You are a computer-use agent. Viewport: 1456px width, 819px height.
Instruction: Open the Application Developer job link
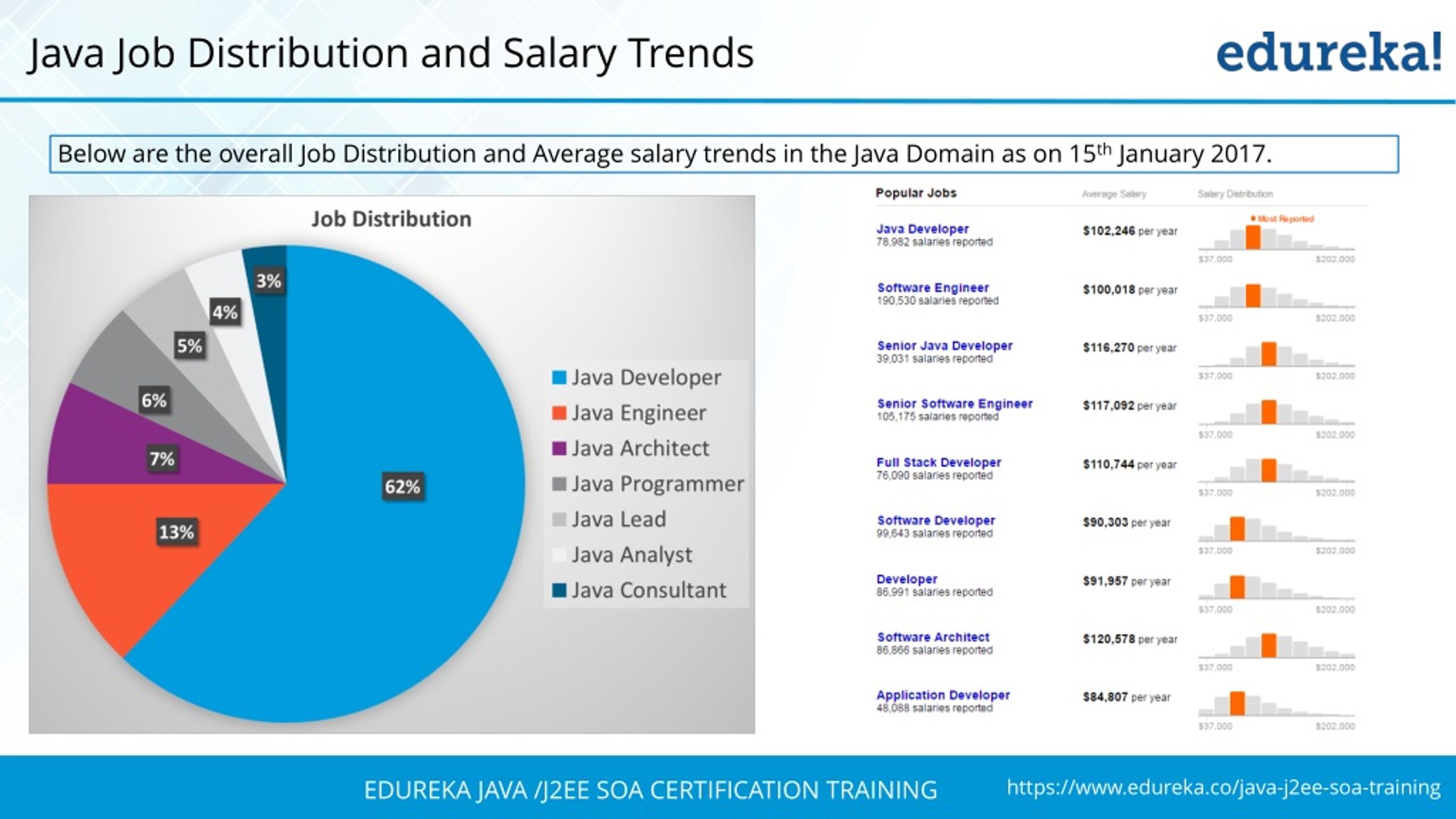pyautogui.click(x=943, y=695)
